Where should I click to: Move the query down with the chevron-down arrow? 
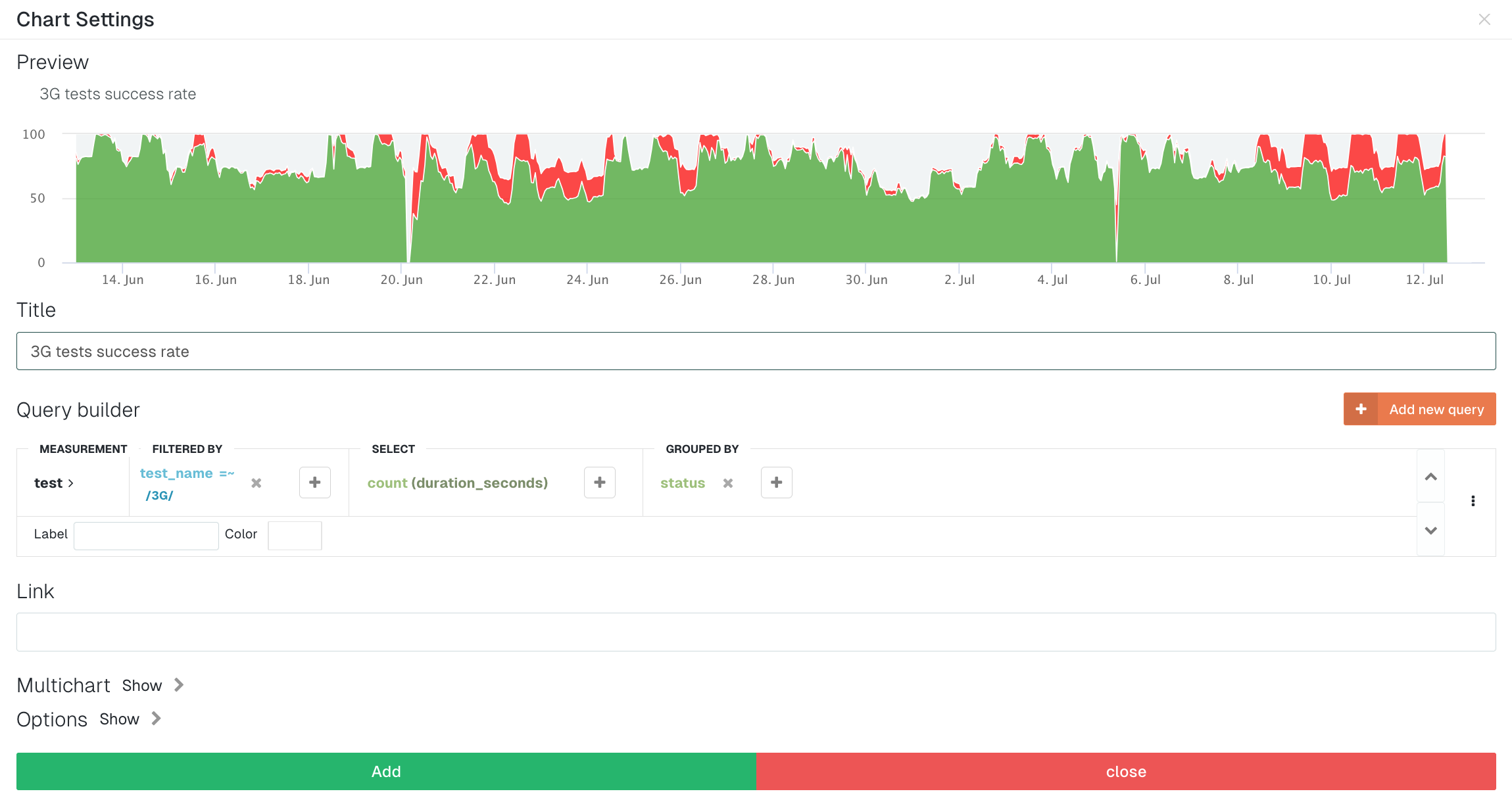(1430, 530)
